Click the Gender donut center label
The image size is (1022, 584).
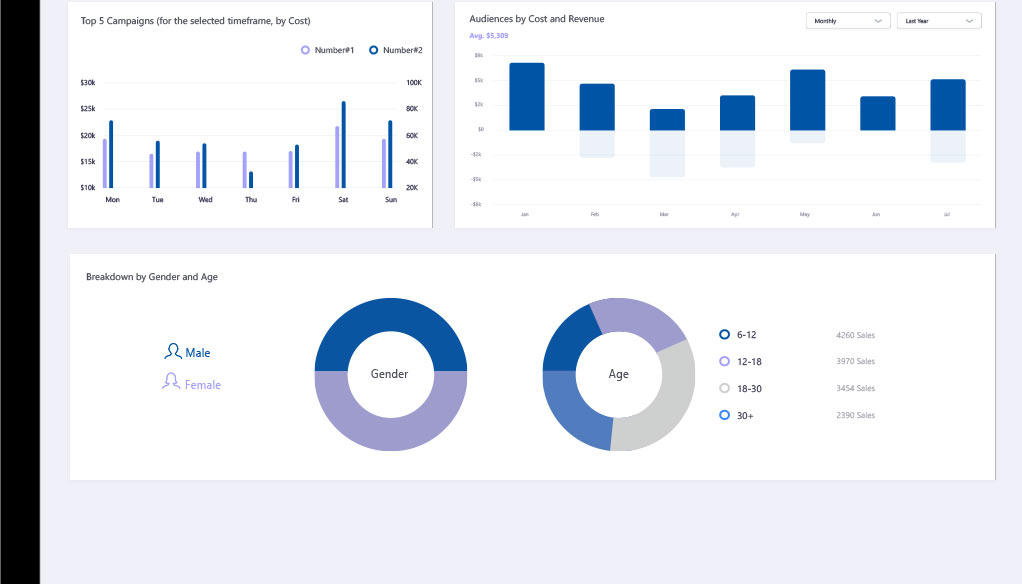[x=389, y=373]
